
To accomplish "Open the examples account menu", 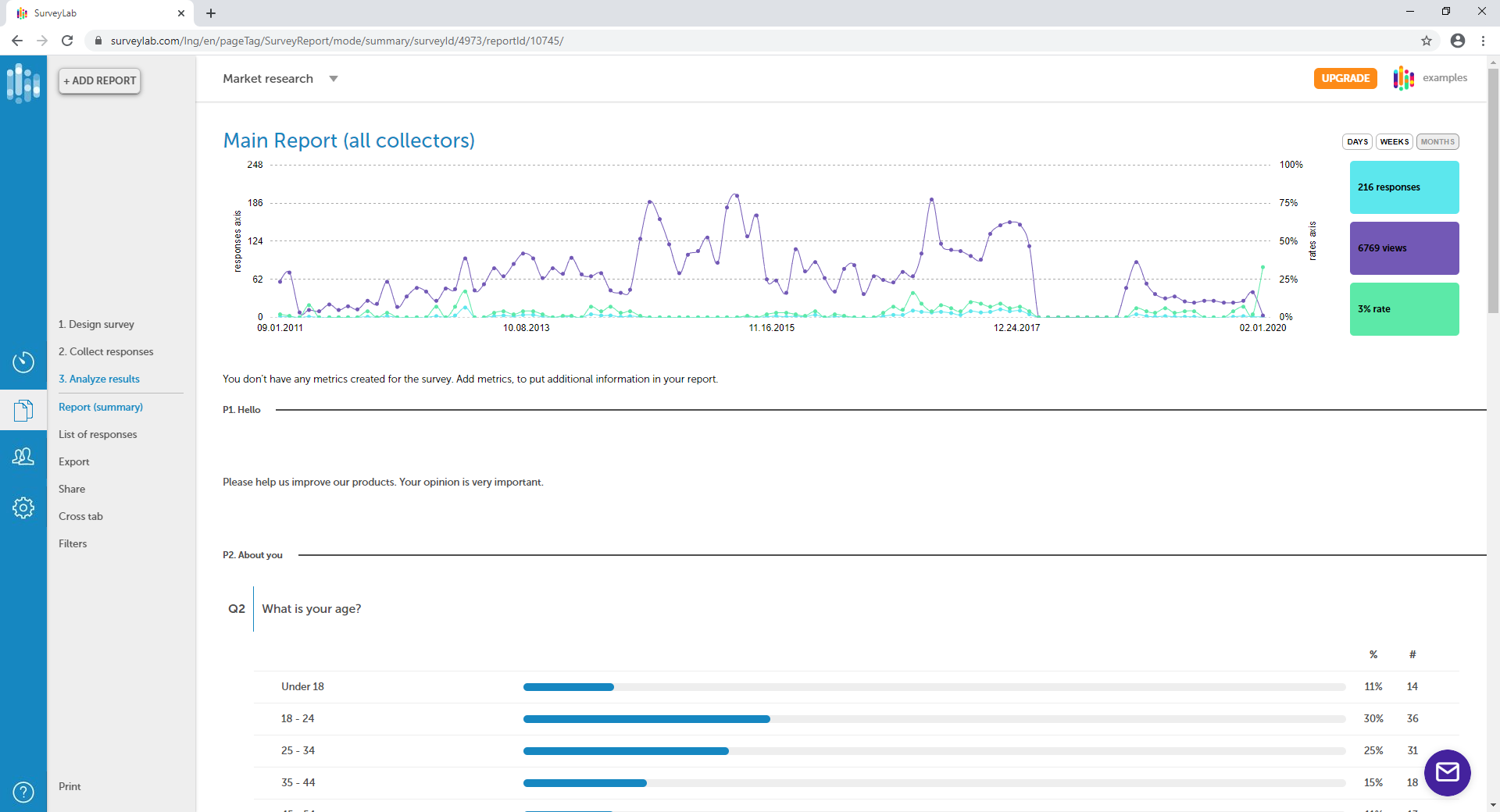I will [x=1444, y=78].
